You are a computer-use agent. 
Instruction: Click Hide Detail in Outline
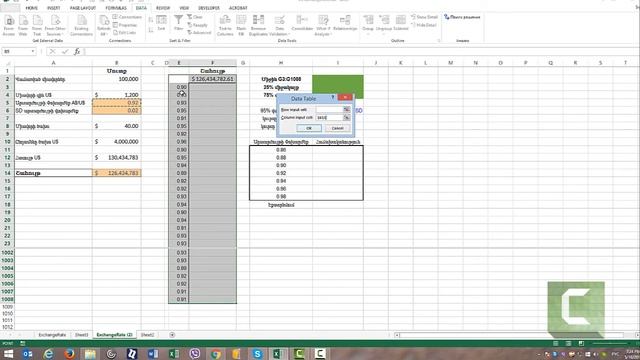[424, 25]
